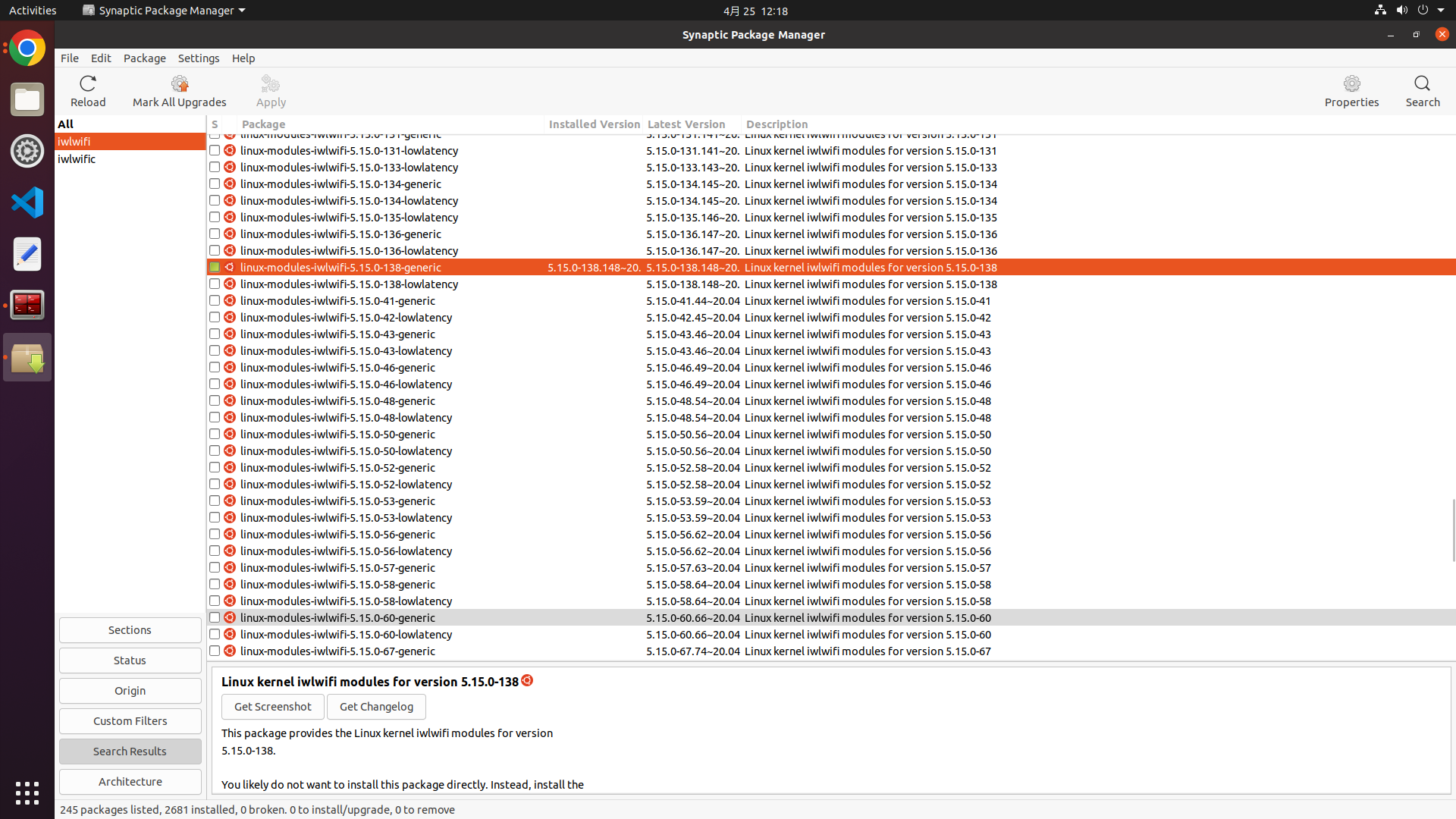Image resolution: width=1456 pixels, height=819 pixels.
Task: Open the Settings menu
Action: [198, 58]
